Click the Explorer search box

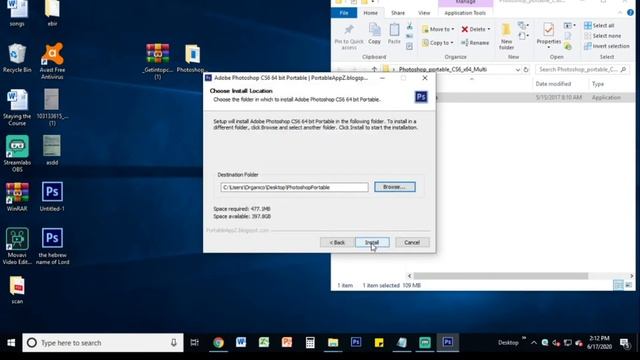point(582,69)
